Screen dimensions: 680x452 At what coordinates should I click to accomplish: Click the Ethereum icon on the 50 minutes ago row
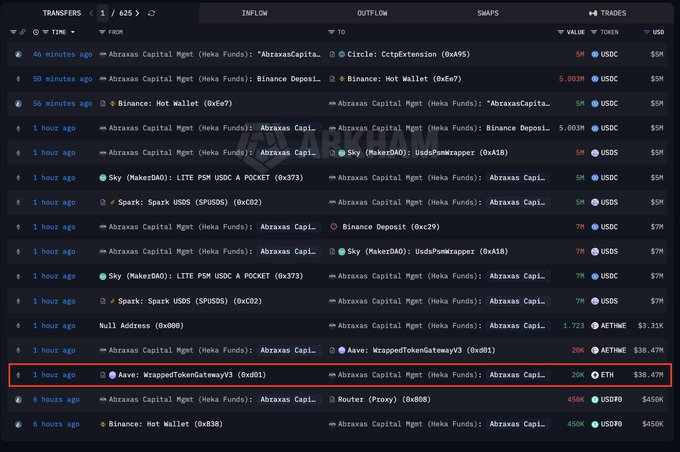(18, 79)
